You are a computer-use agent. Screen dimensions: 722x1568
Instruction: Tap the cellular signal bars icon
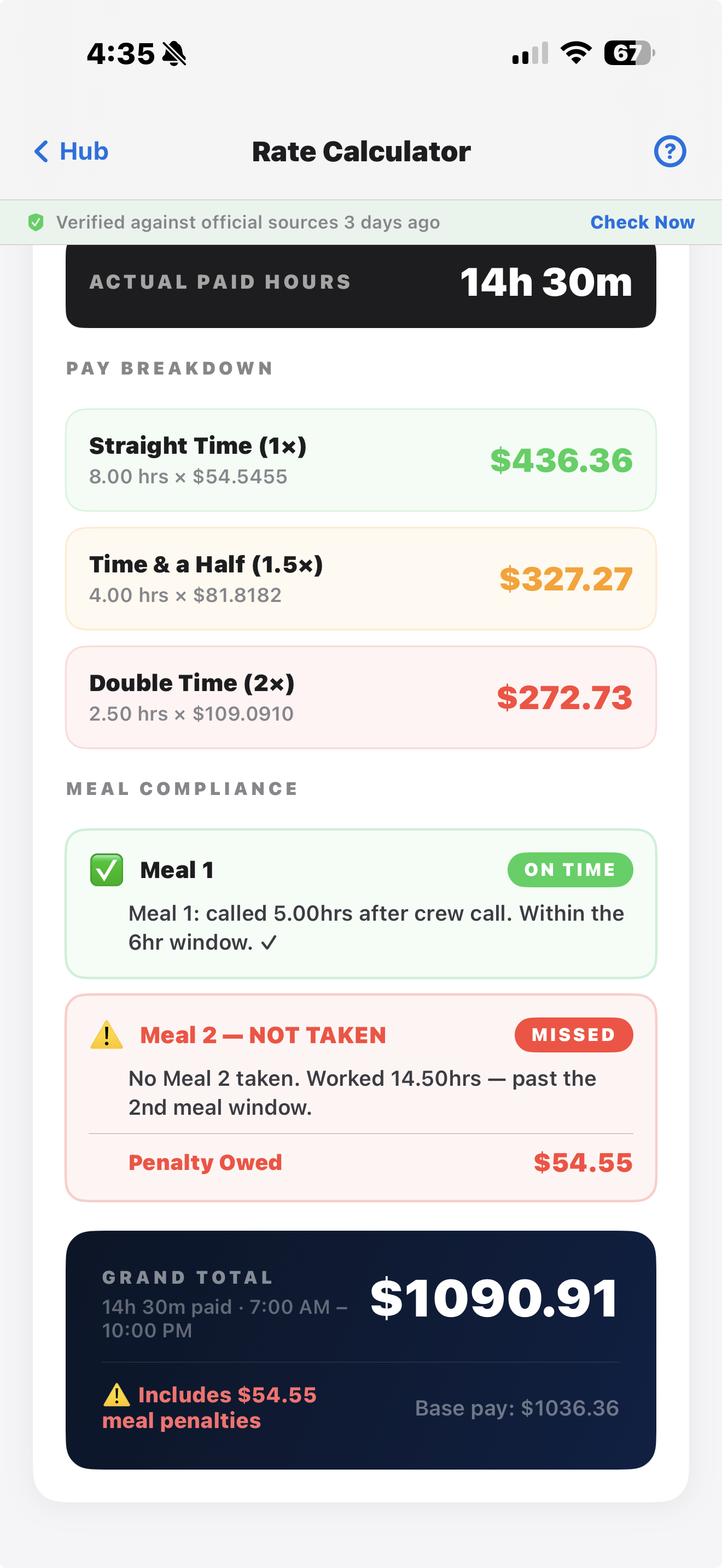pos(530,53)
